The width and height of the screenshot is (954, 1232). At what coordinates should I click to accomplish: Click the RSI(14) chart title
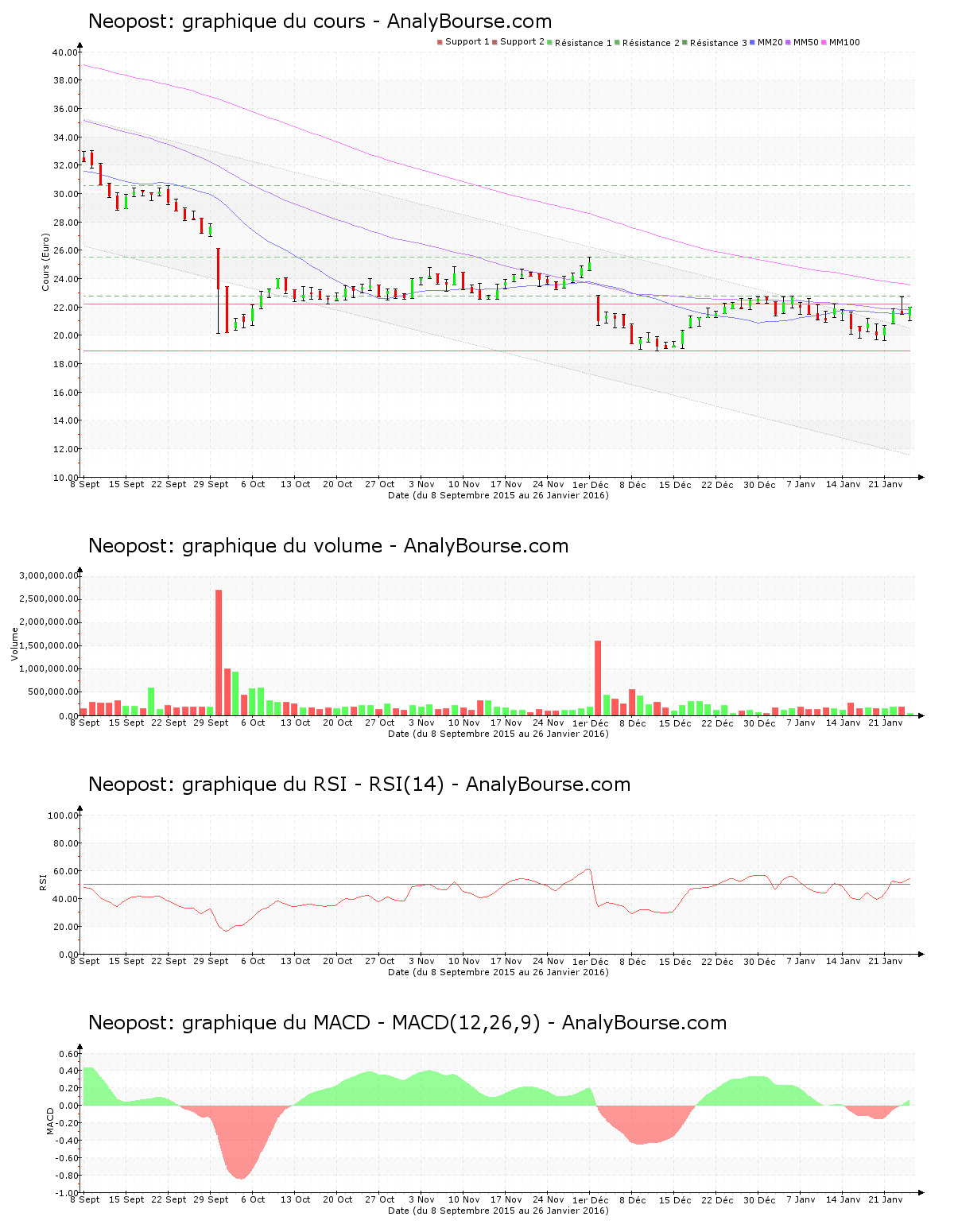pyautogui.click(x=359, y=785)
